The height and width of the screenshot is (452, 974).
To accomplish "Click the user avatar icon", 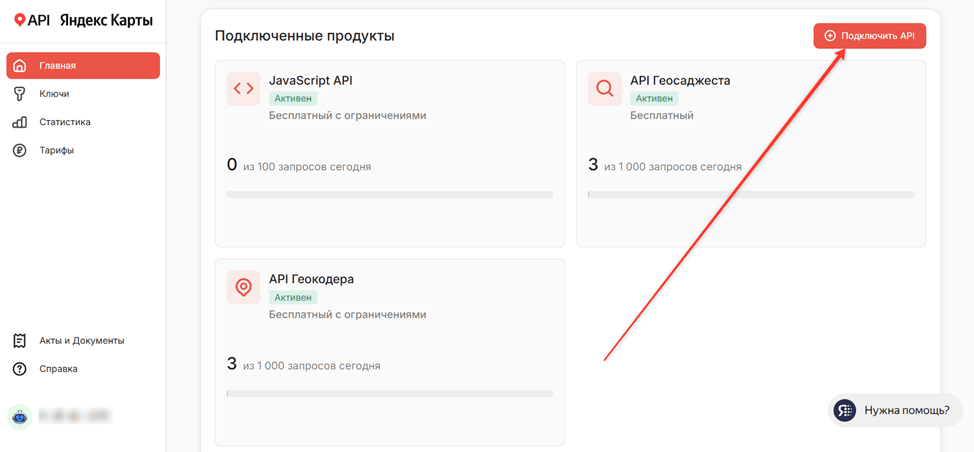I will coord(19,417).
